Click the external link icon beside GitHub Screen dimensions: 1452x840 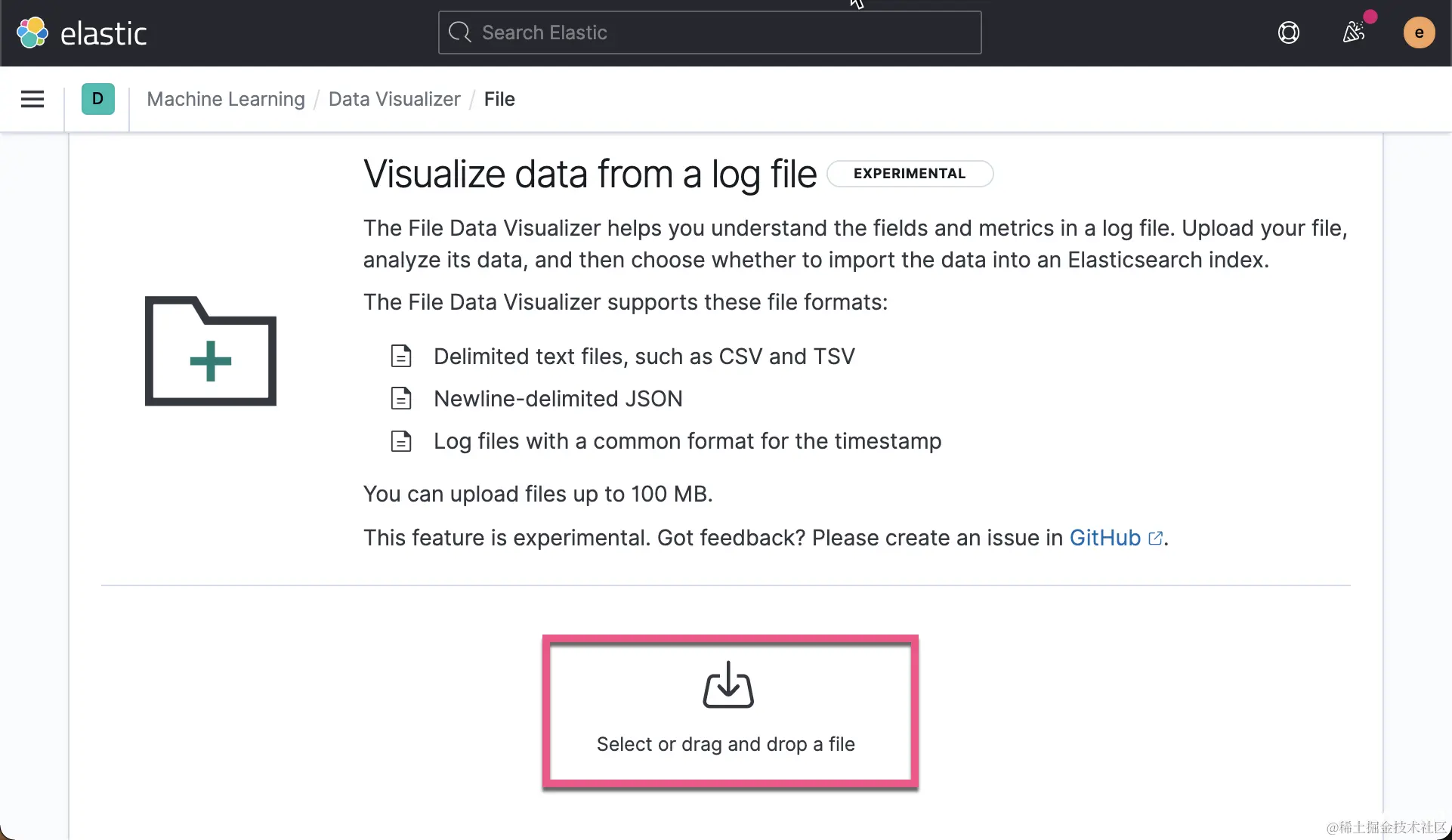click(1155, 538)
